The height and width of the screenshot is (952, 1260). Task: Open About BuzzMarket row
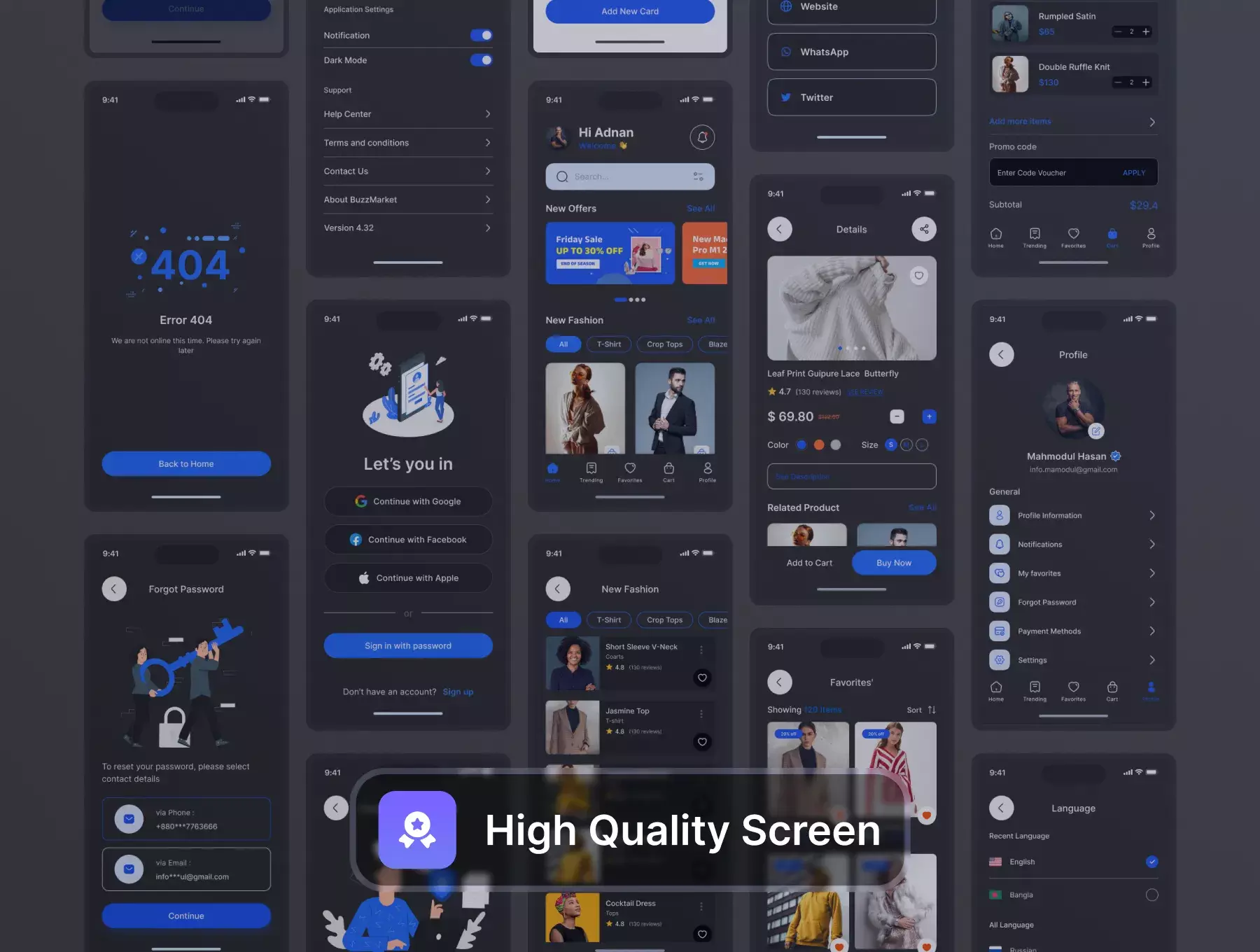(408, 199)
